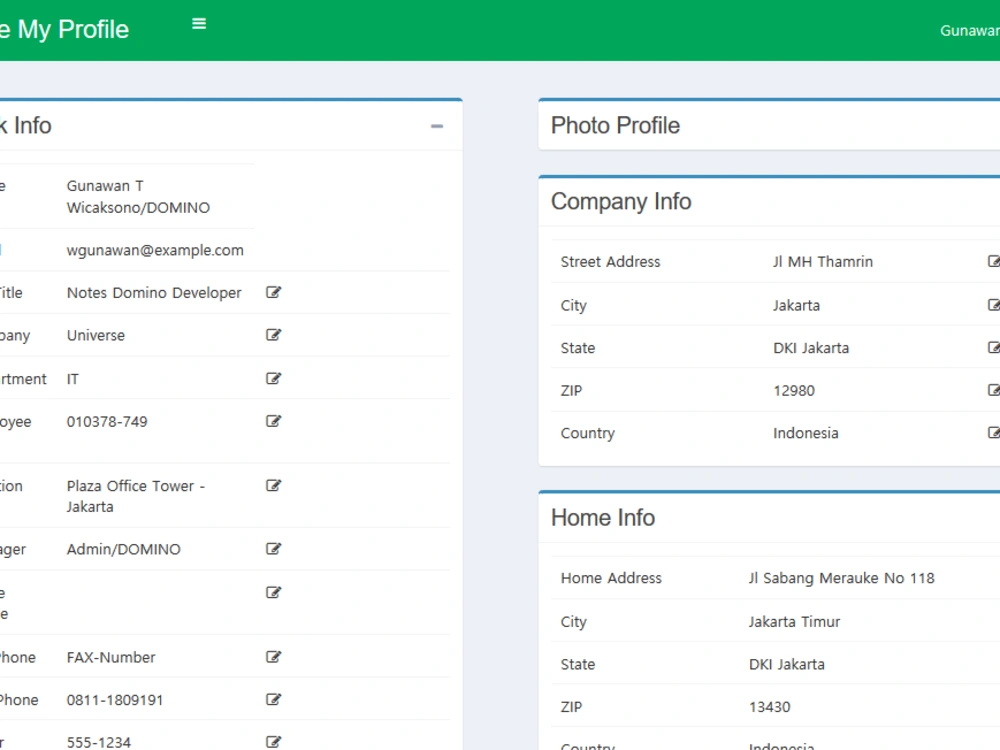1000x750 pixels.
Task: Select the Plaza Office Tower - Jakarta text
Action: point(136,496)
